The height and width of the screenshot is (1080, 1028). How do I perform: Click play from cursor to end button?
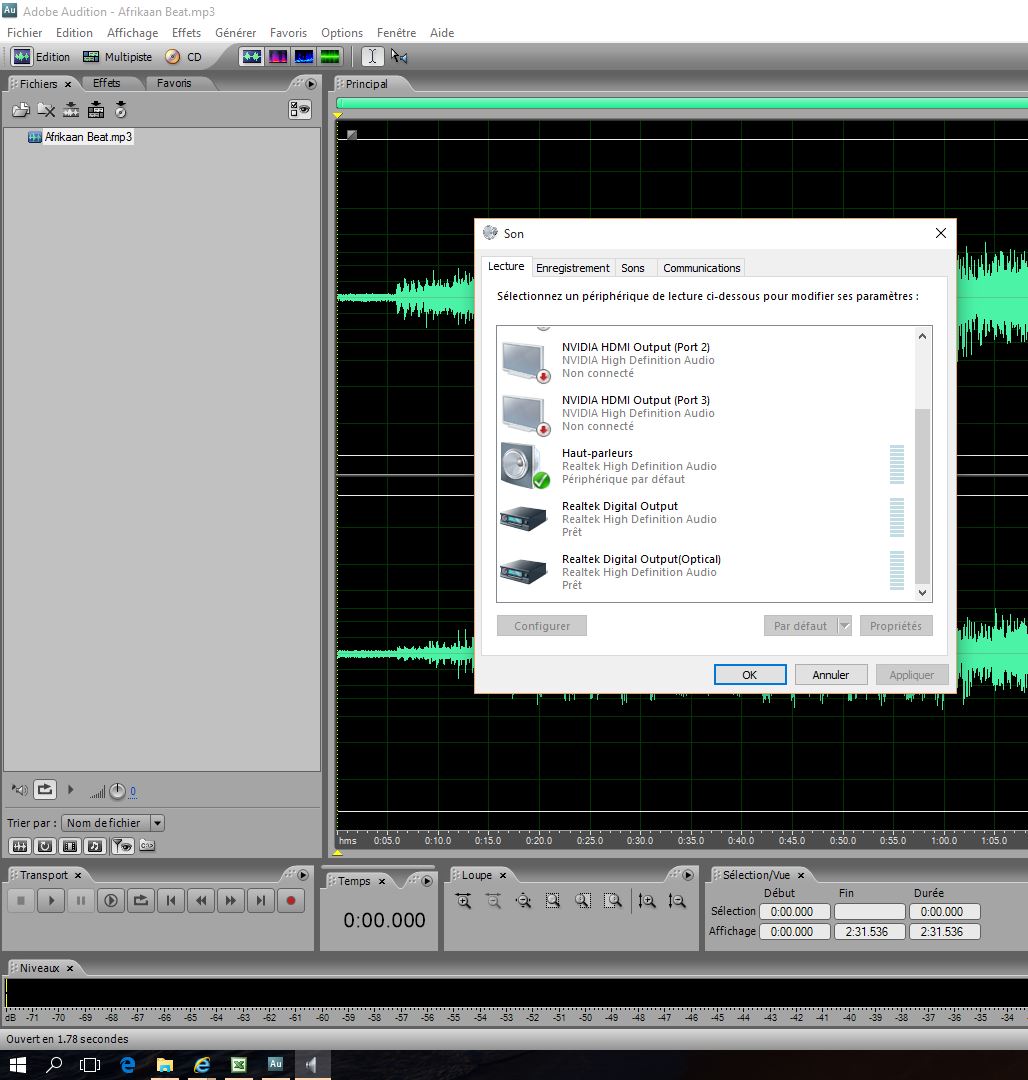pyautogui.click(x=111, y=900)
